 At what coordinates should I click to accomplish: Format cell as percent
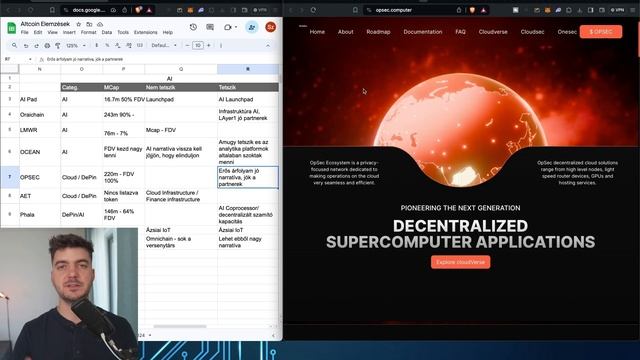click(x=107, y=45)
